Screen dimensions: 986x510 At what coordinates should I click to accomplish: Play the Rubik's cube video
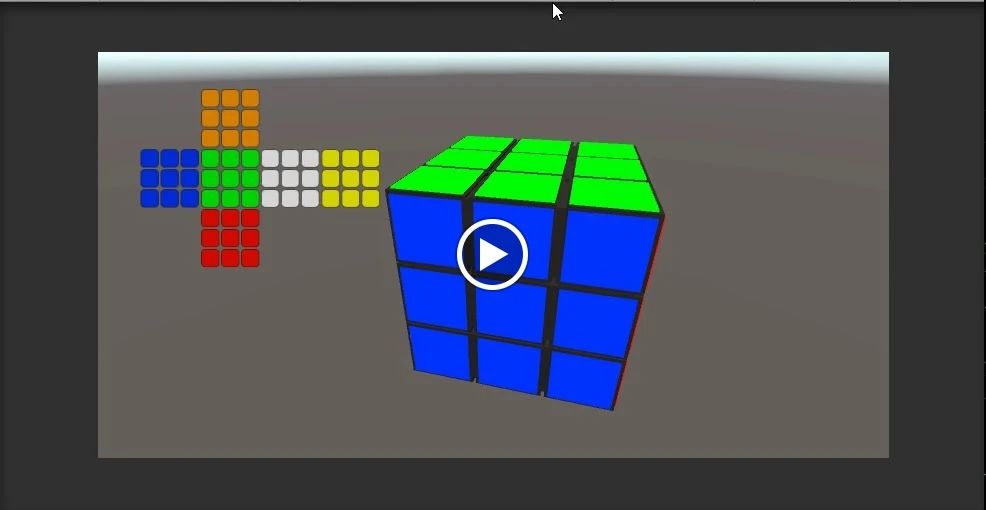pyautogui.click(x=492, y=255)
